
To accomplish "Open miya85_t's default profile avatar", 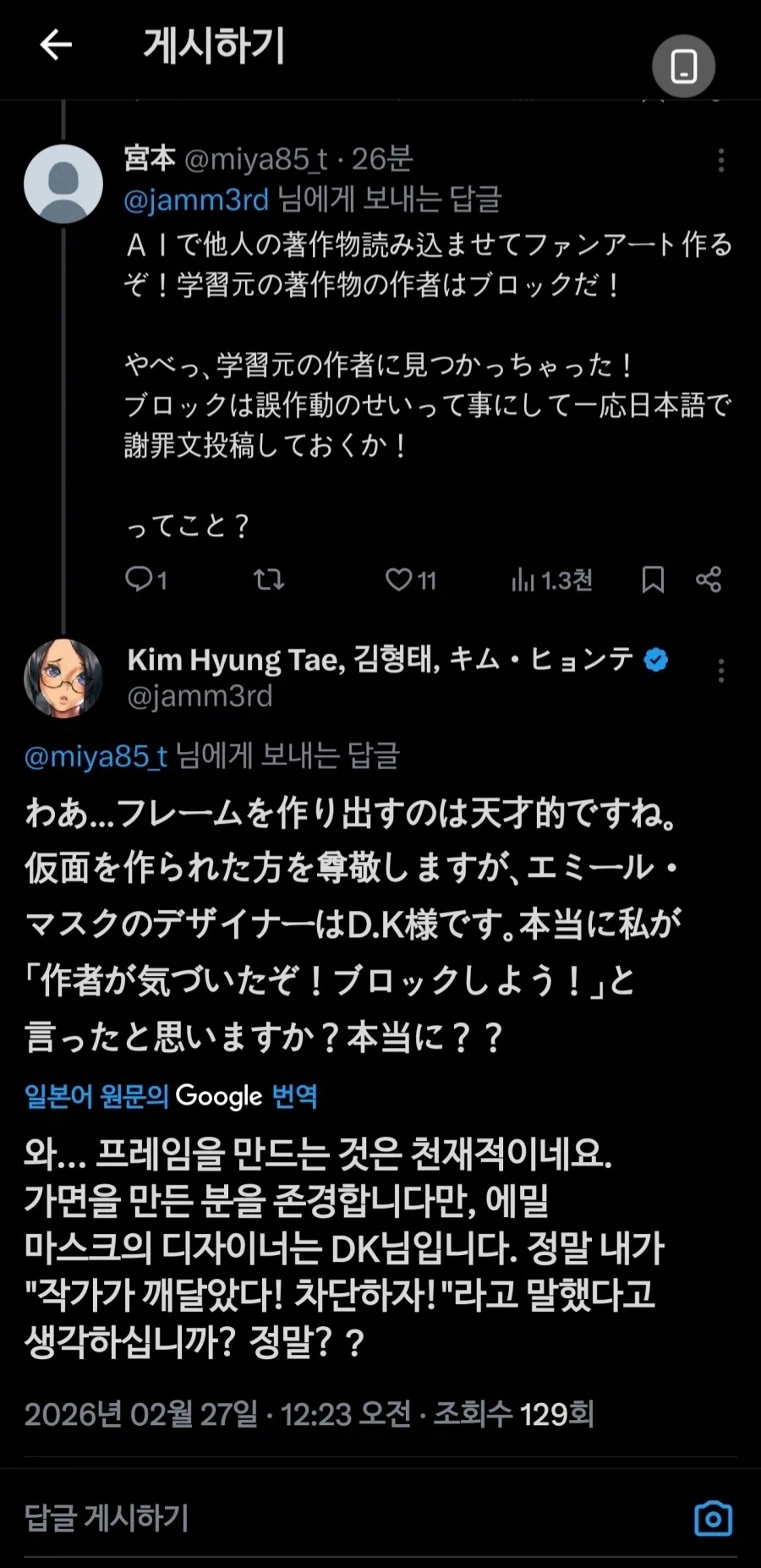I will click(63, 184).
